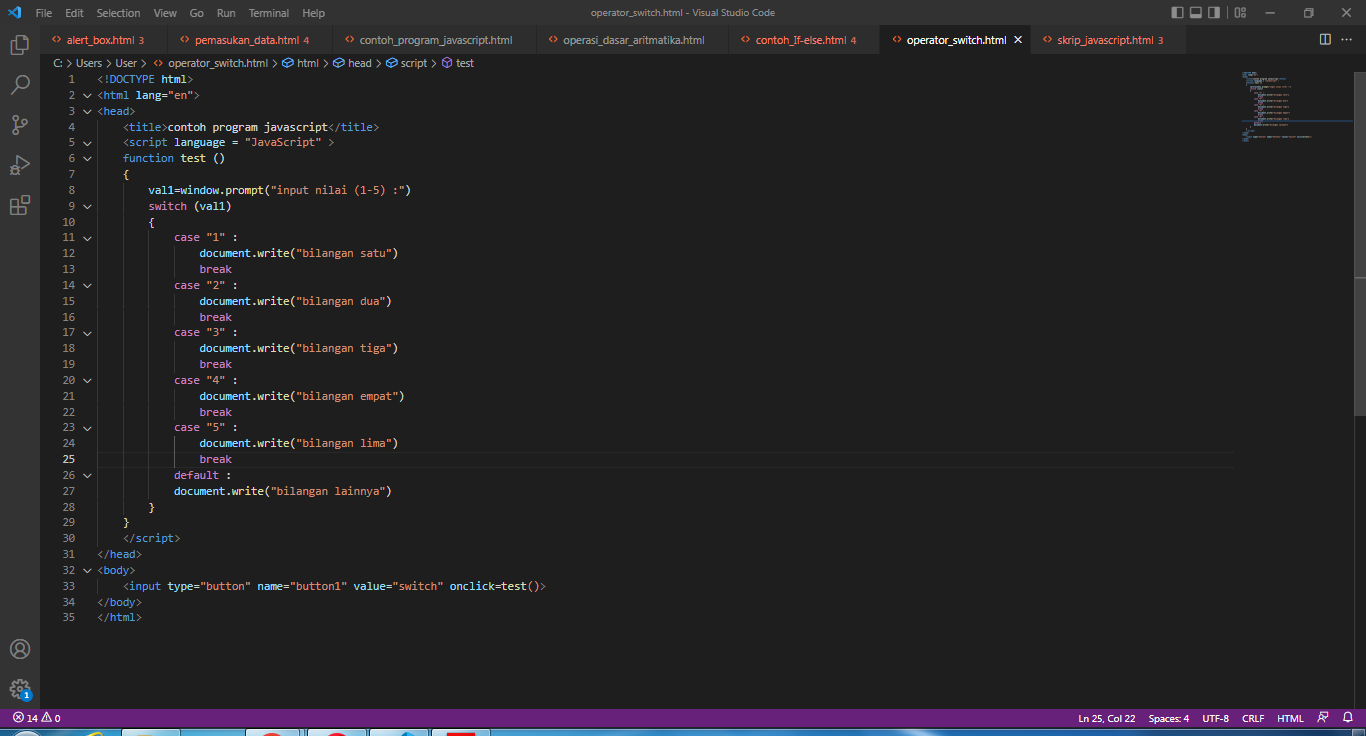This screenshot has width=1366, height=736.
Task: Click the CRLF line ending indicator
Action: click(1252, 717)
